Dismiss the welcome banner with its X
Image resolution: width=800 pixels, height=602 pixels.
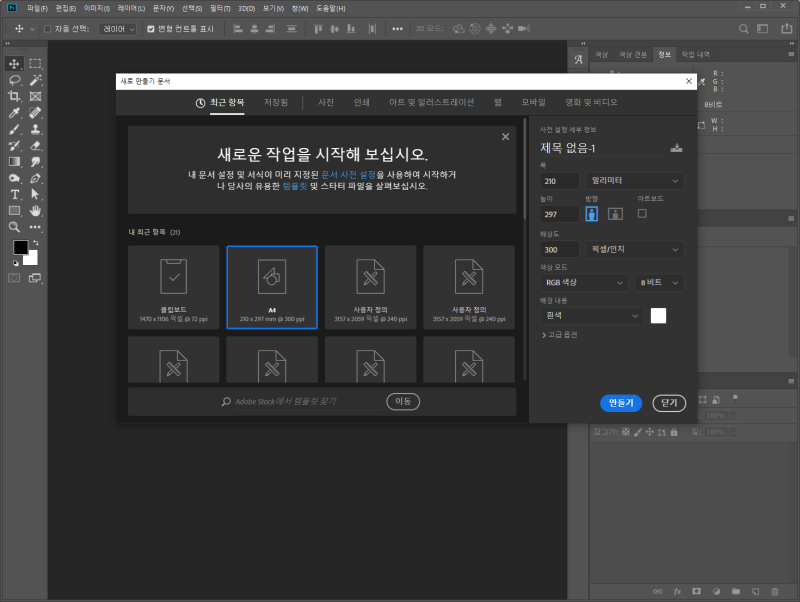(505, 137)
